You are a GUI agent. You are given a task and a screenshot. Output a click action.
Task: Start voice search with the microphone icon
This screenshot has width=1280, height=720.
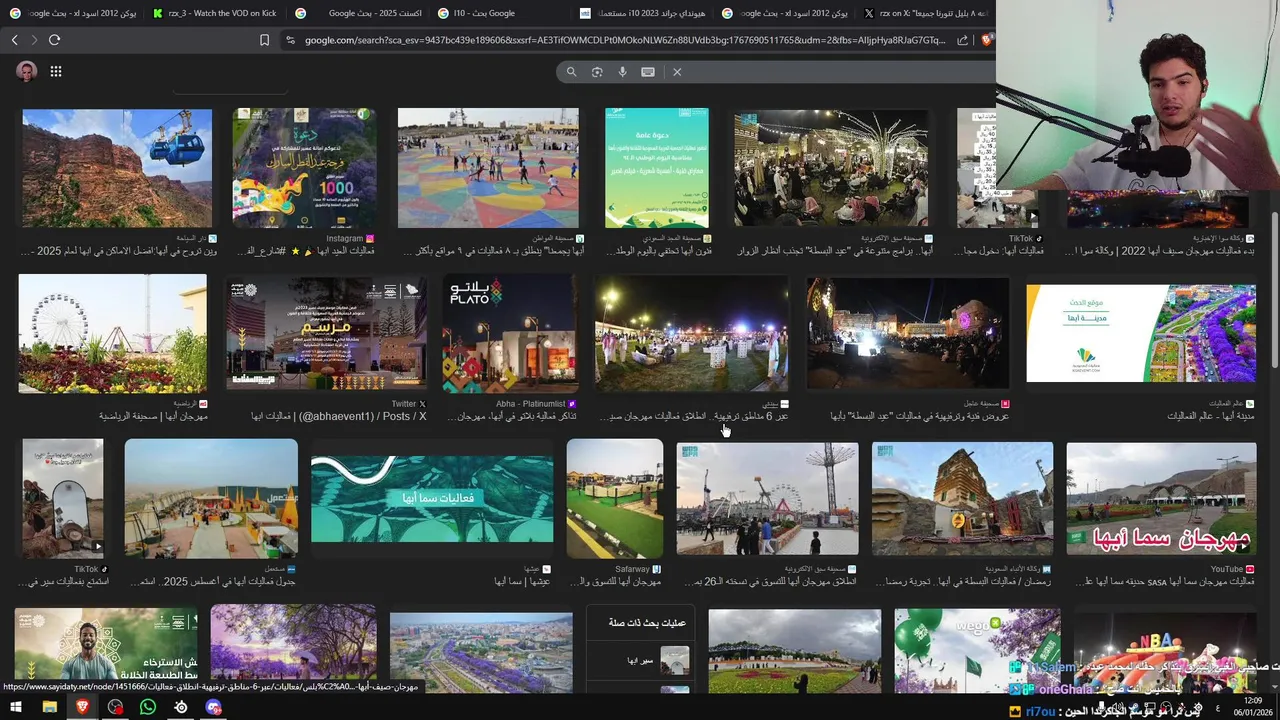coord(622,72)
